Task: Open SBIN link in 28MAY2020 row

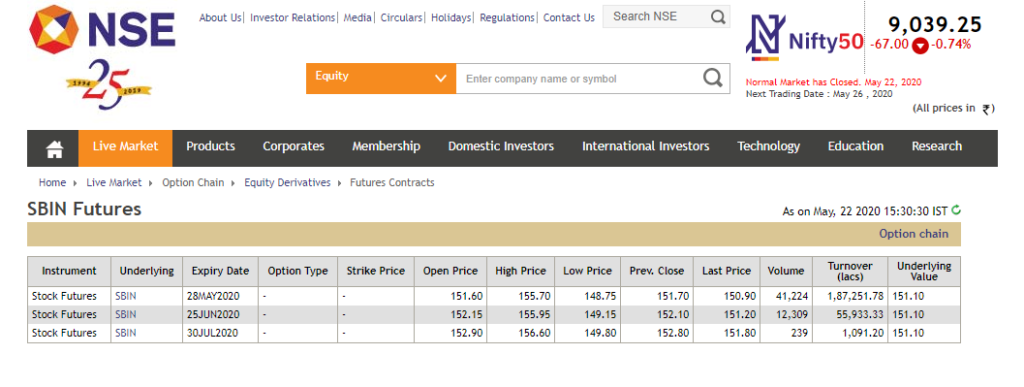Action: (x=126, y=296)
